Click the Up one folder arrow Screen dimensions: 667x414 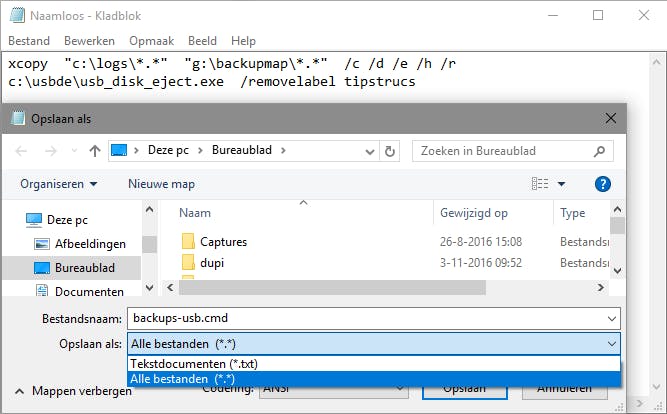point(94,151)
